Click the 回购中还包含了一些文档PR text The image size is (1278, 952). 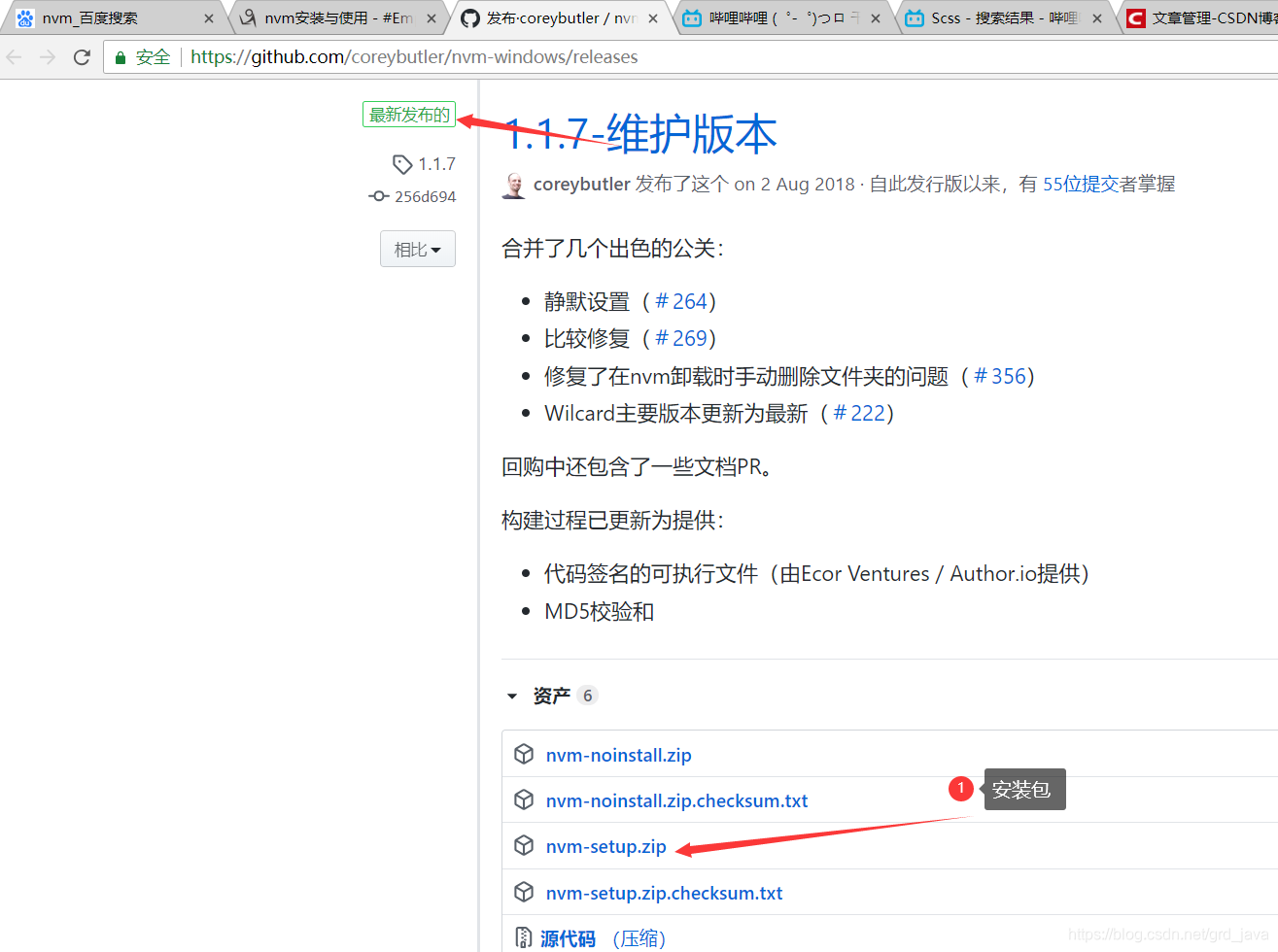pos(638,467)
